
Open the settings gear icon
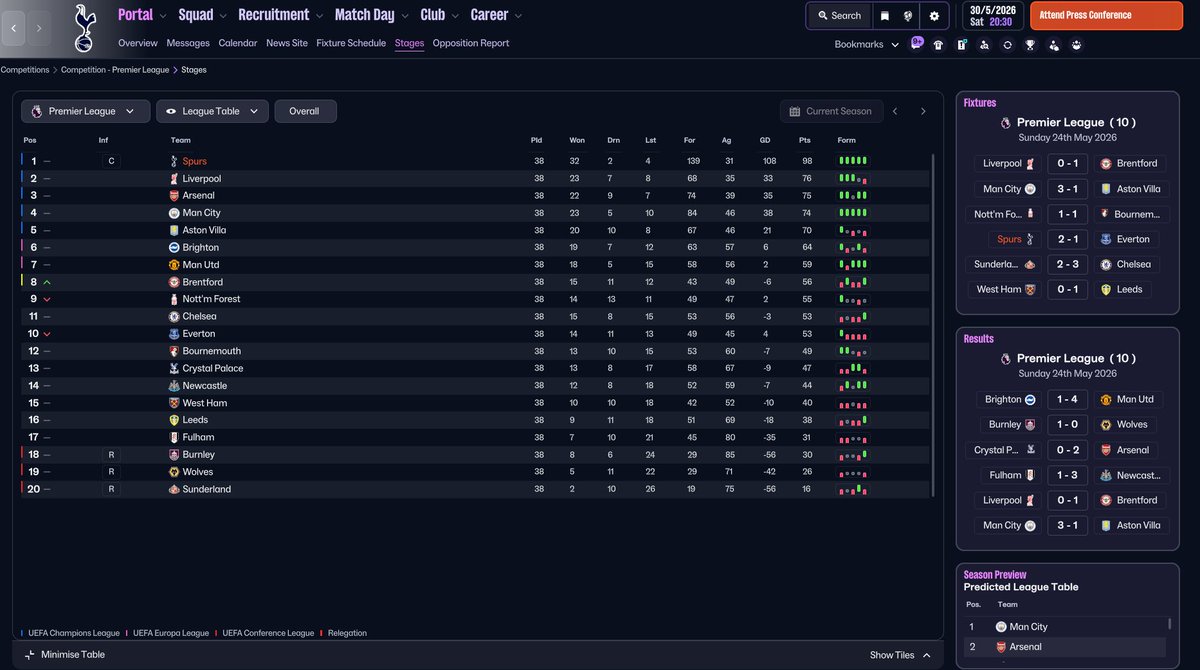pos(934,16)
